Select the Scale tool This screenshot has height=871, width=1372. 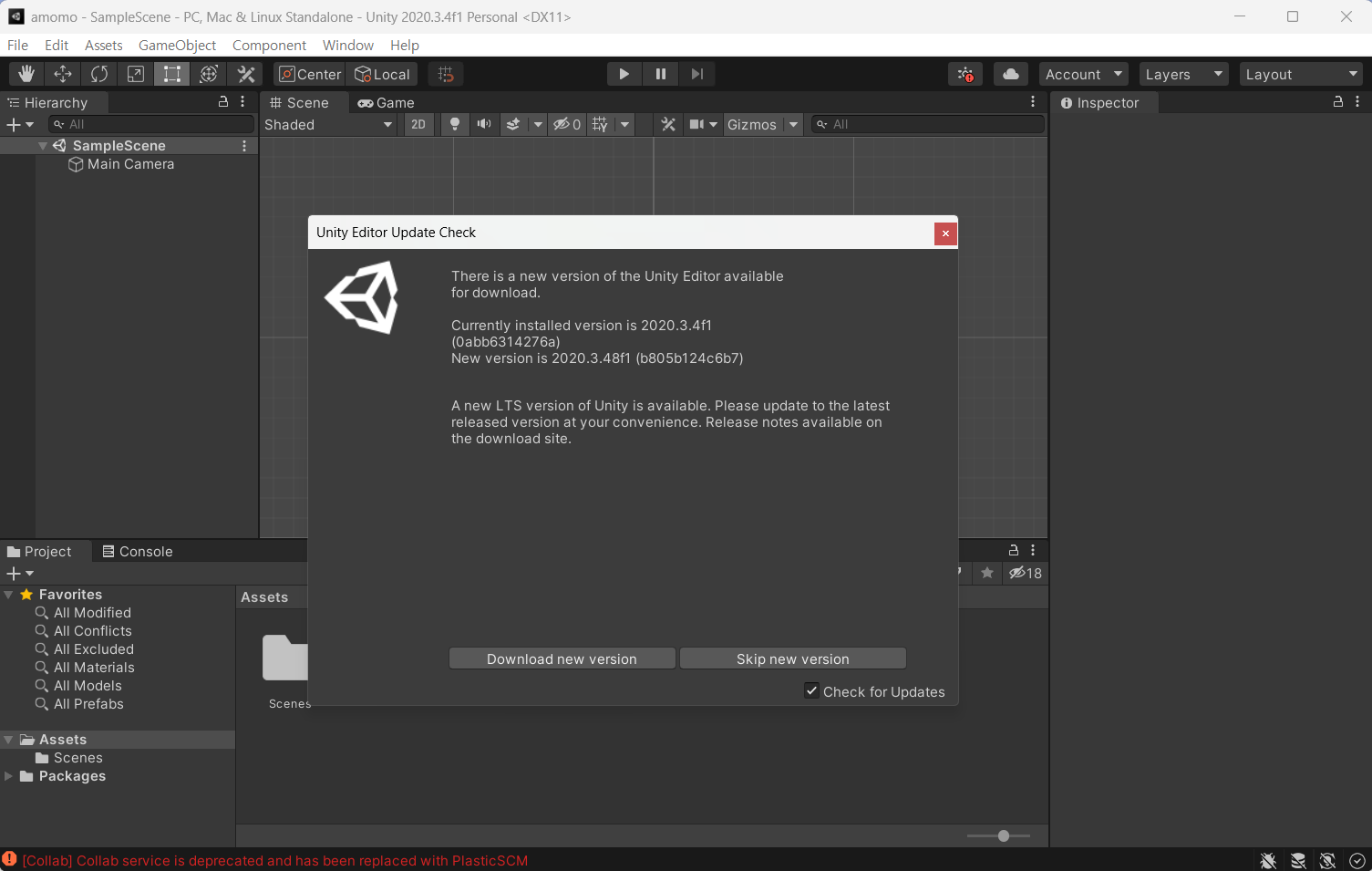coord(136,74)
